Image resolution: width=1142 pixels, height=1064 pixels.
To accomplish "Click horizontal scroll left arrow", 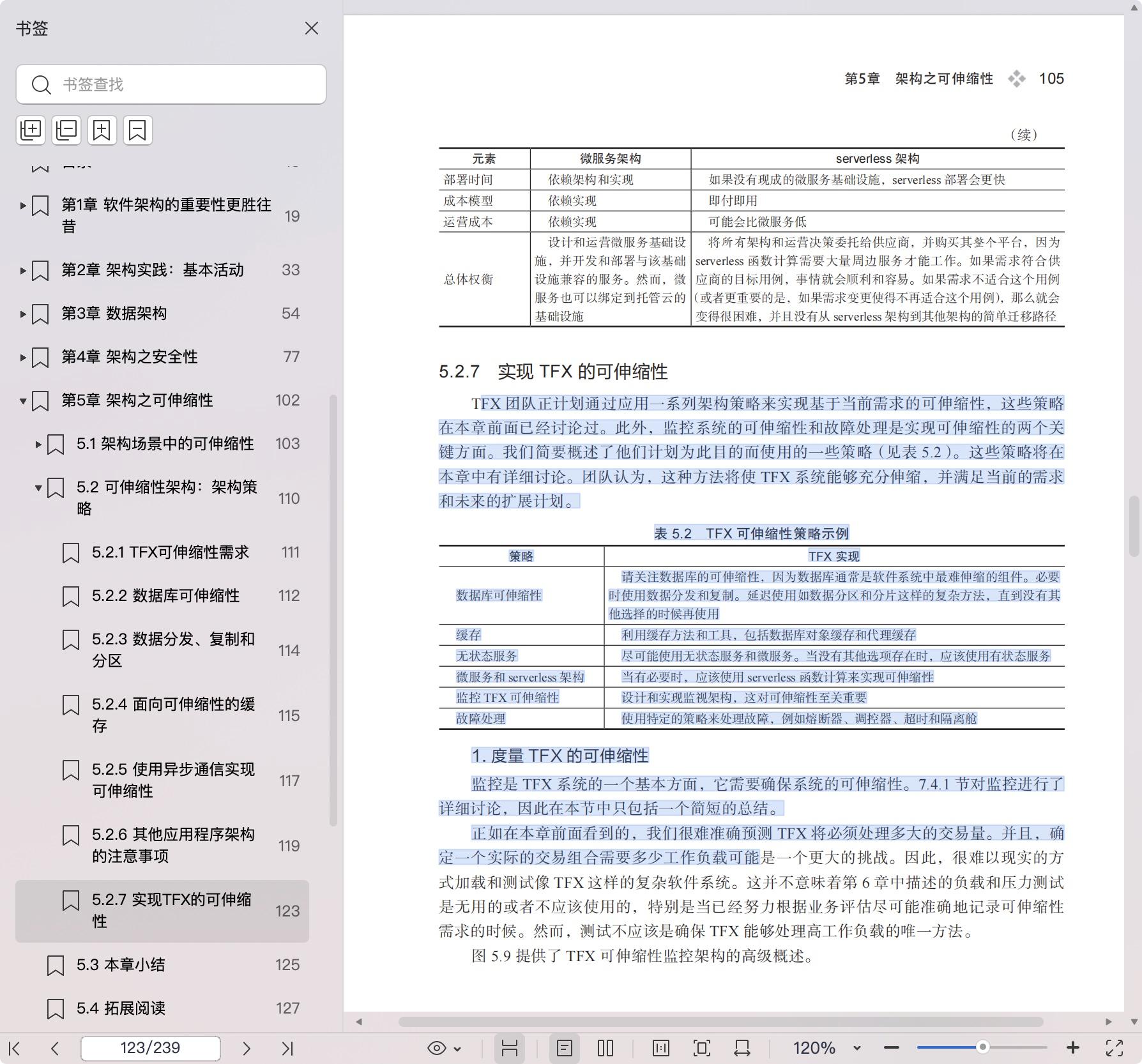I will coord(359,1022).
